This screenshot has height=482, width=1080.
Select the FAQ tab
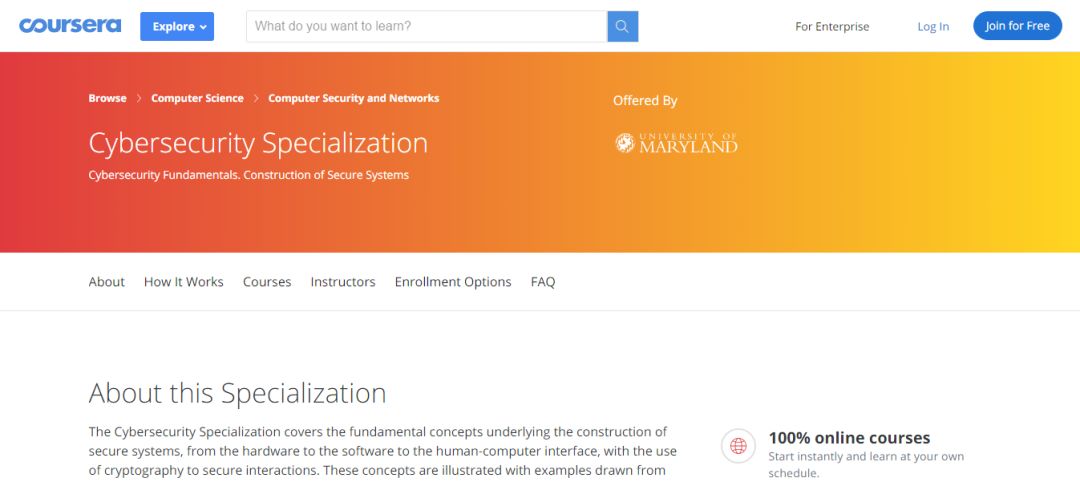point(543,282)
